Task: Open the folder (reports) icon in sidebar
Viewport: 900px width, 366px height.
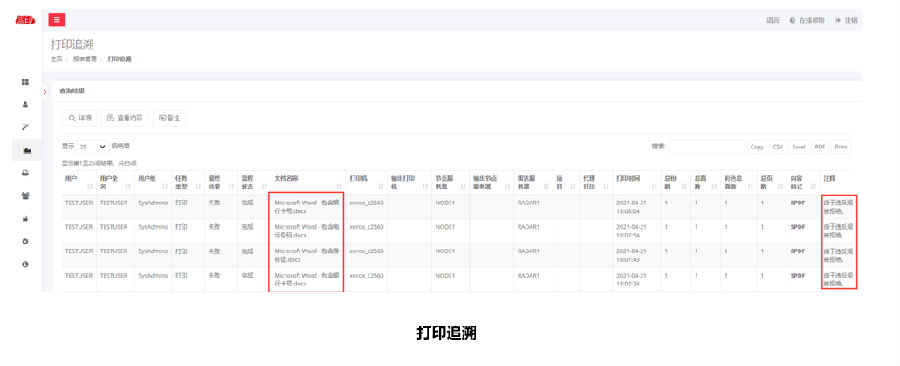Action: pyautogui.click(x=27, y=151)
